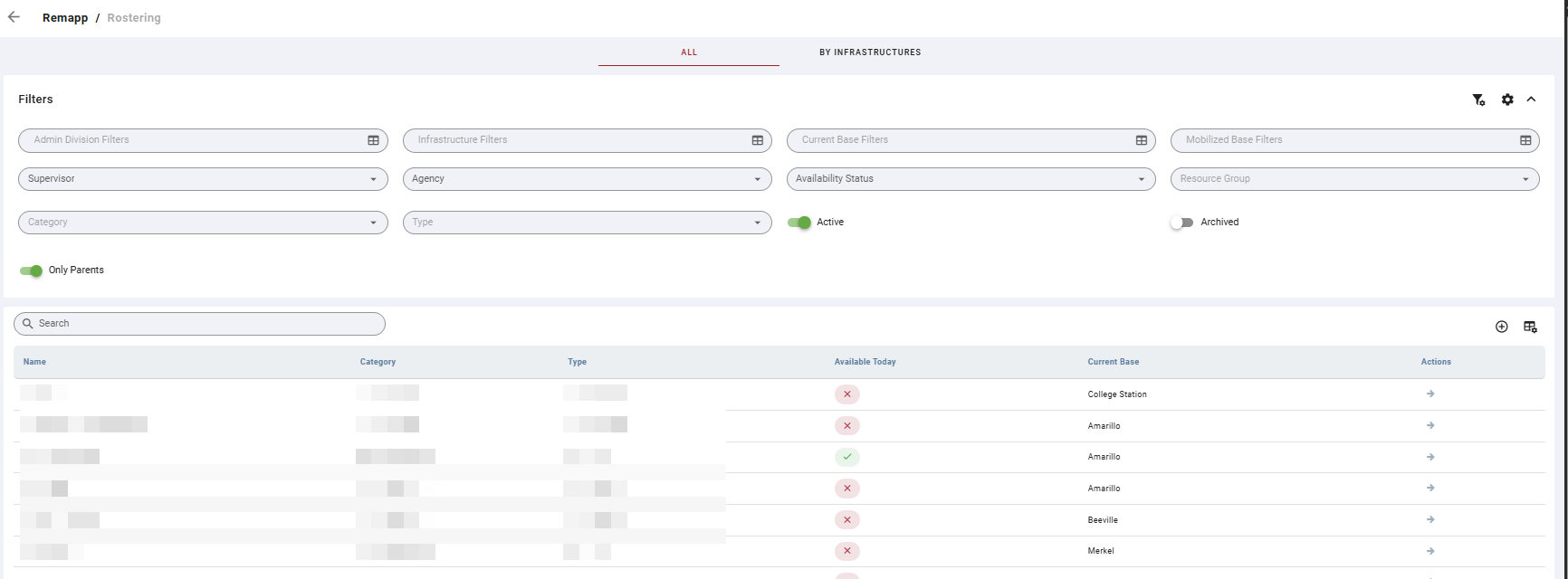Sort by the Available Today column header
The width and height of the screenshot is (1568, 579).
point(865,362)
